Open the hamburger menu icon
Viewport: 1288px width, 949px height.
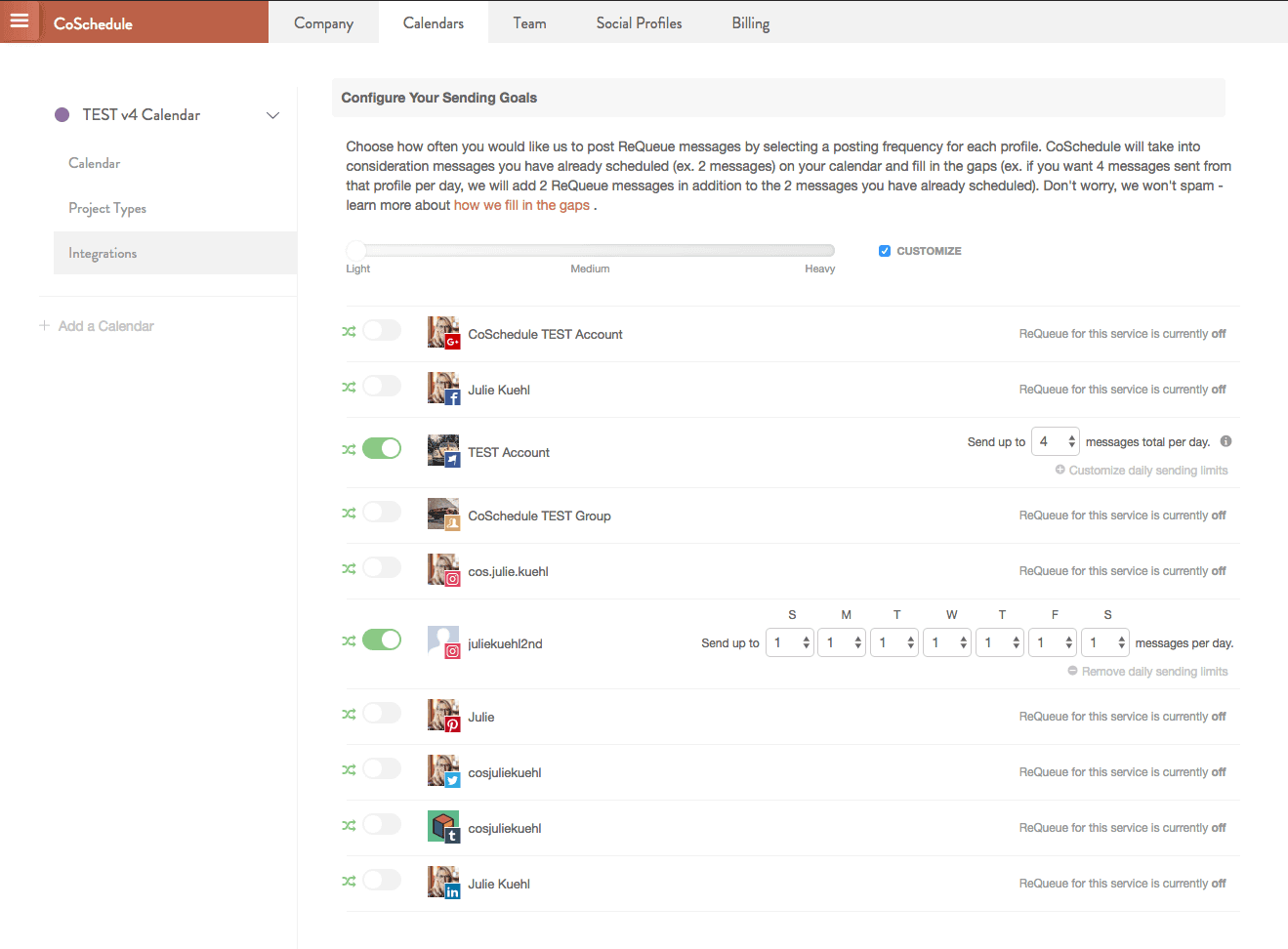click(x=20, y=21)
